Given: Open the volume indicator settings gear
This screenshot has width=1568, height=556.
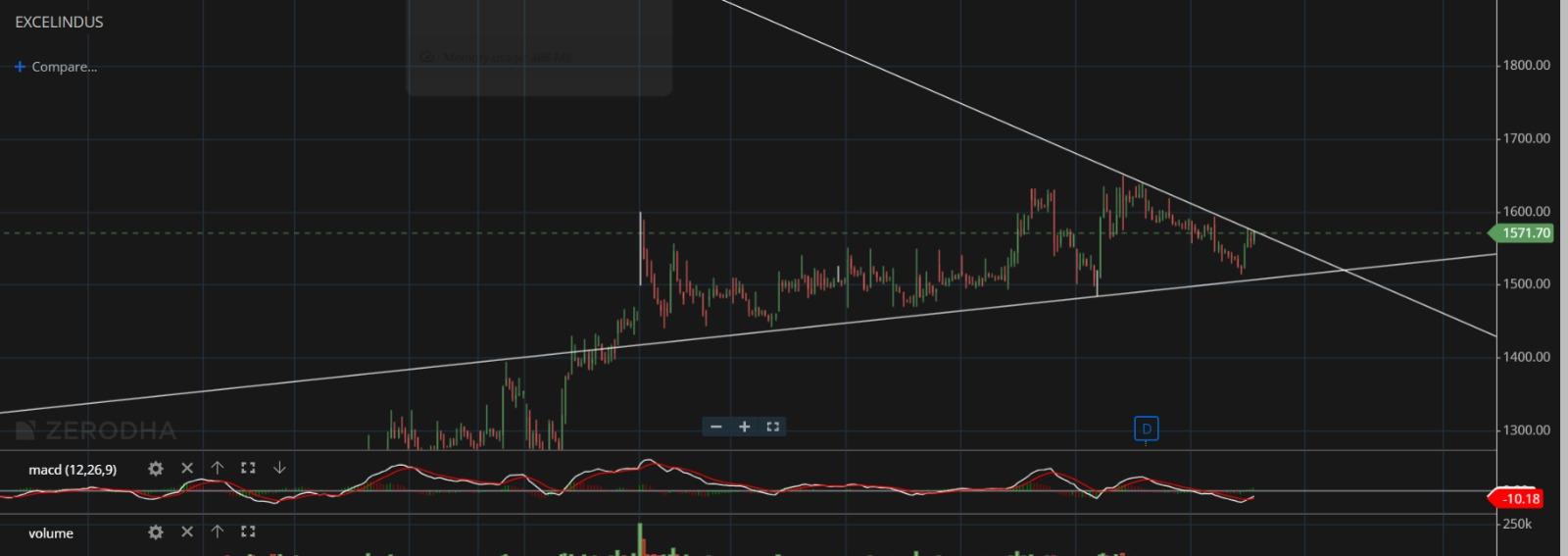Looking at the screenshot, I should [x=155, y=531].
